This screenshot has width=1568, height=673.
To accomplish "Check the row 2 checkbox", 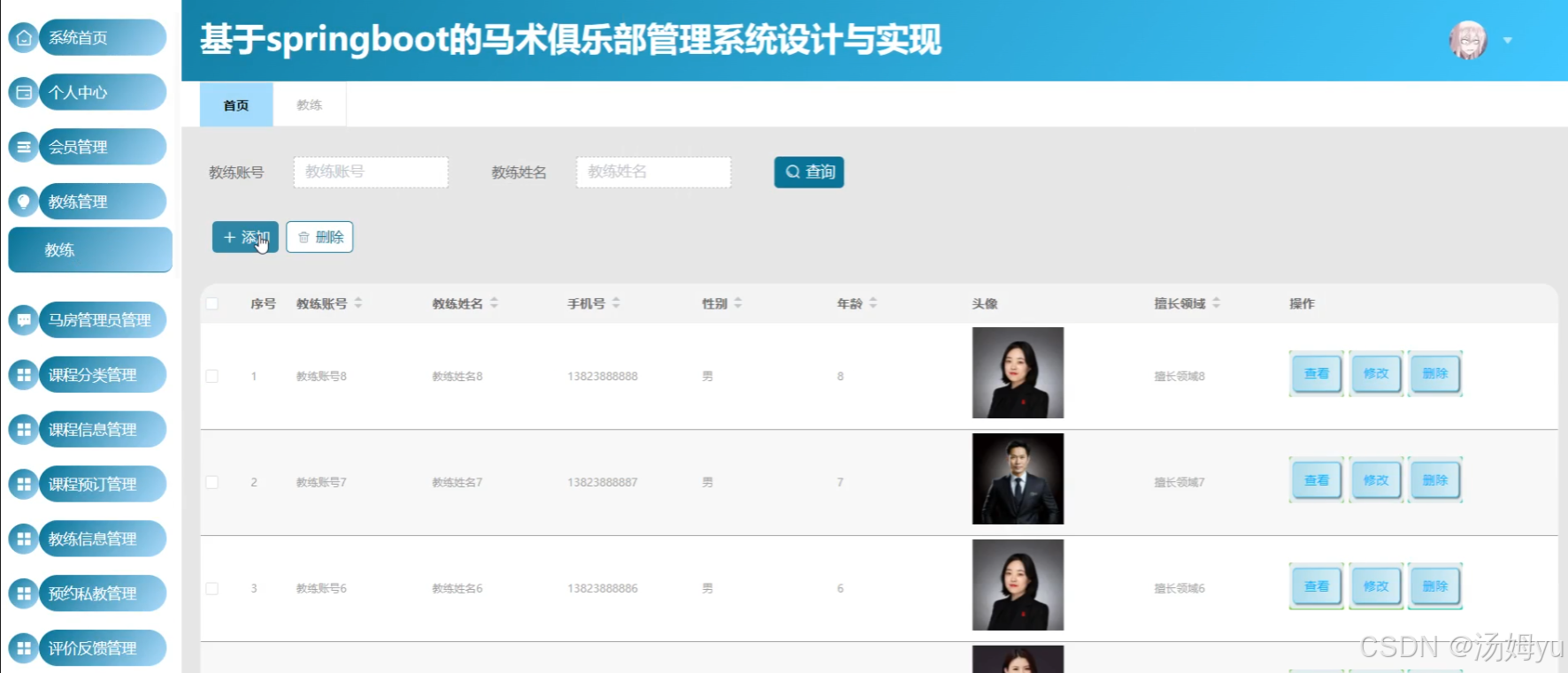I will [x=212, y=482].
